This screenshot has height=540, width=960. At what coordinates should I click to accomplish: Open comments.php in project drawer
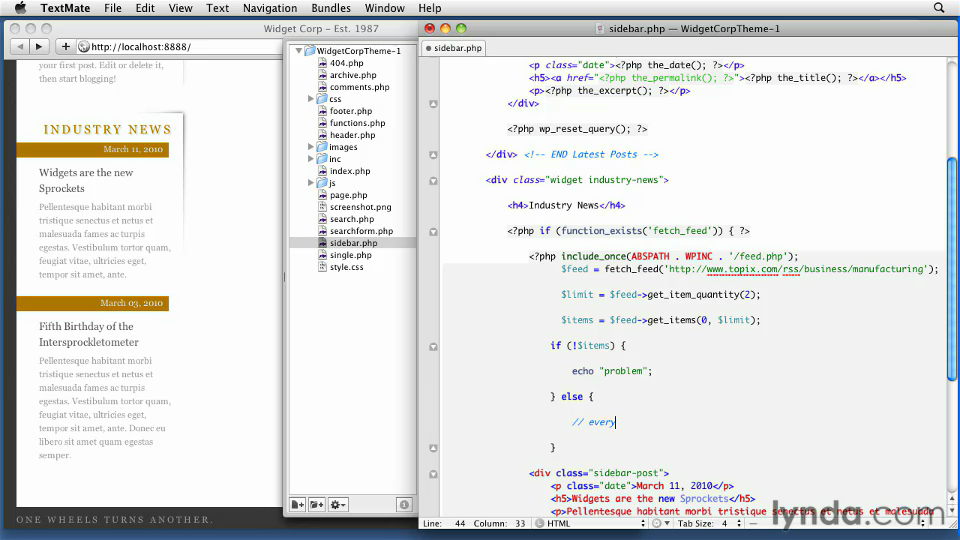[x=359, y=87]
